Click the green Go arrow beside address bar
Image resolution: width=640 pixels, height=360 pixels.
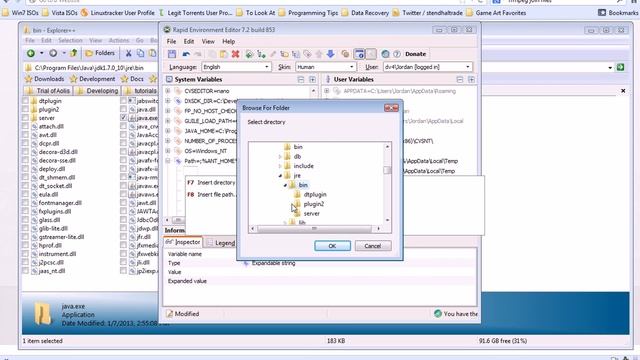pyautogui.click(x=620, y=67)
